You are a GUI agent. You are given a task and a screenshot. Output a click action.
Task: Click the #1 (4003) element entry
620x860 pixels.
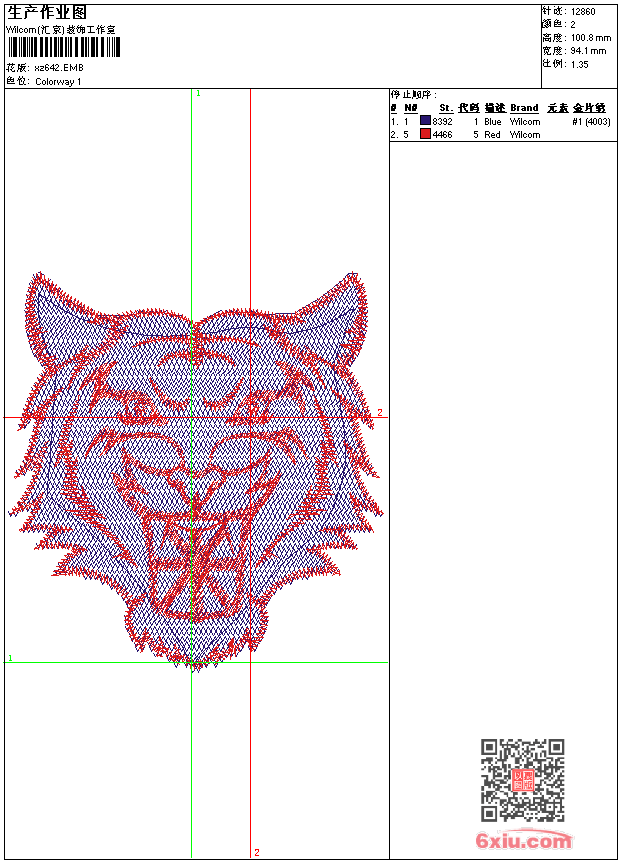591,121
